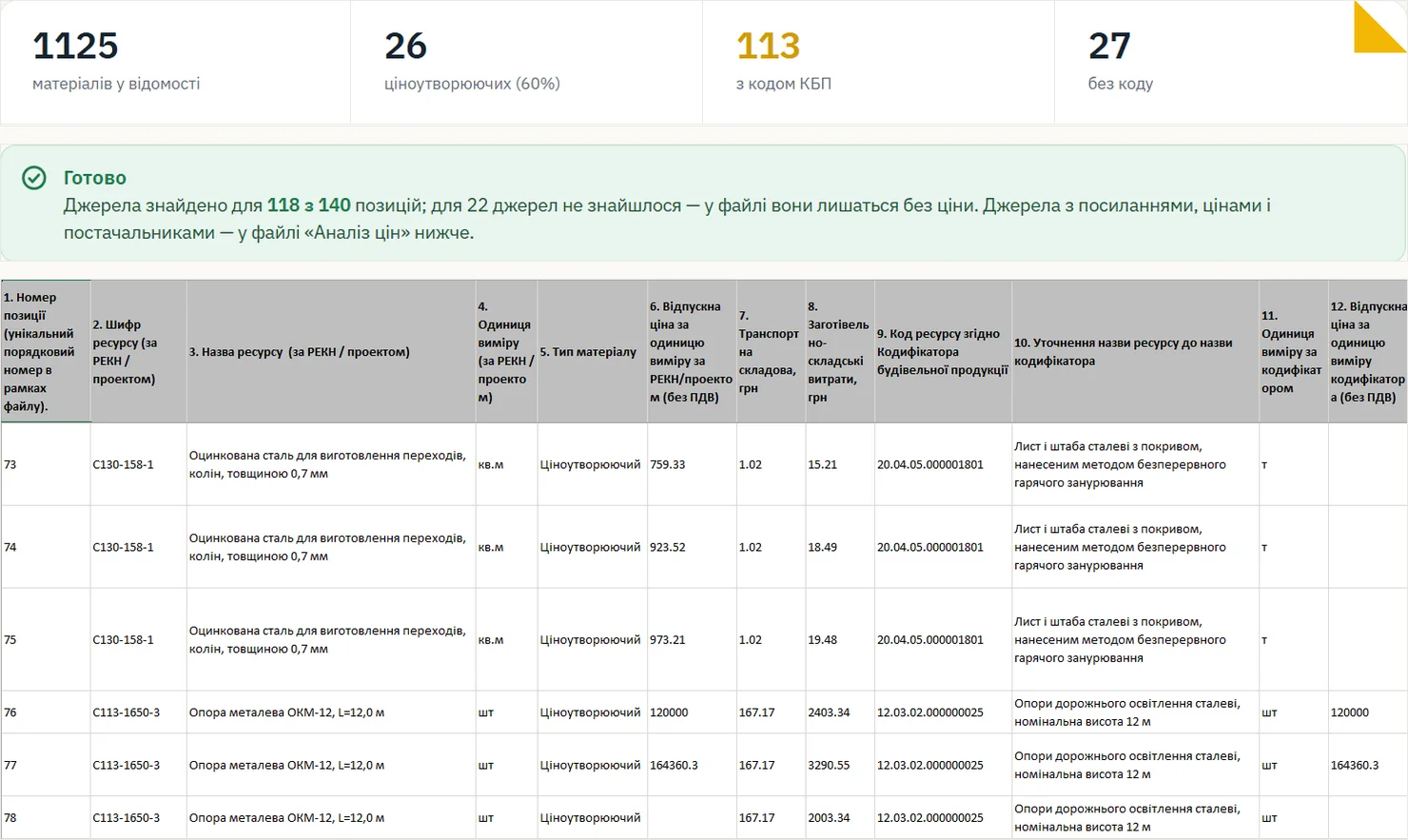The height and width of the screenshot is (840, 1408).
Task: Select the "7. Транспортна складова" column header
Action: (x=772, y=352)
